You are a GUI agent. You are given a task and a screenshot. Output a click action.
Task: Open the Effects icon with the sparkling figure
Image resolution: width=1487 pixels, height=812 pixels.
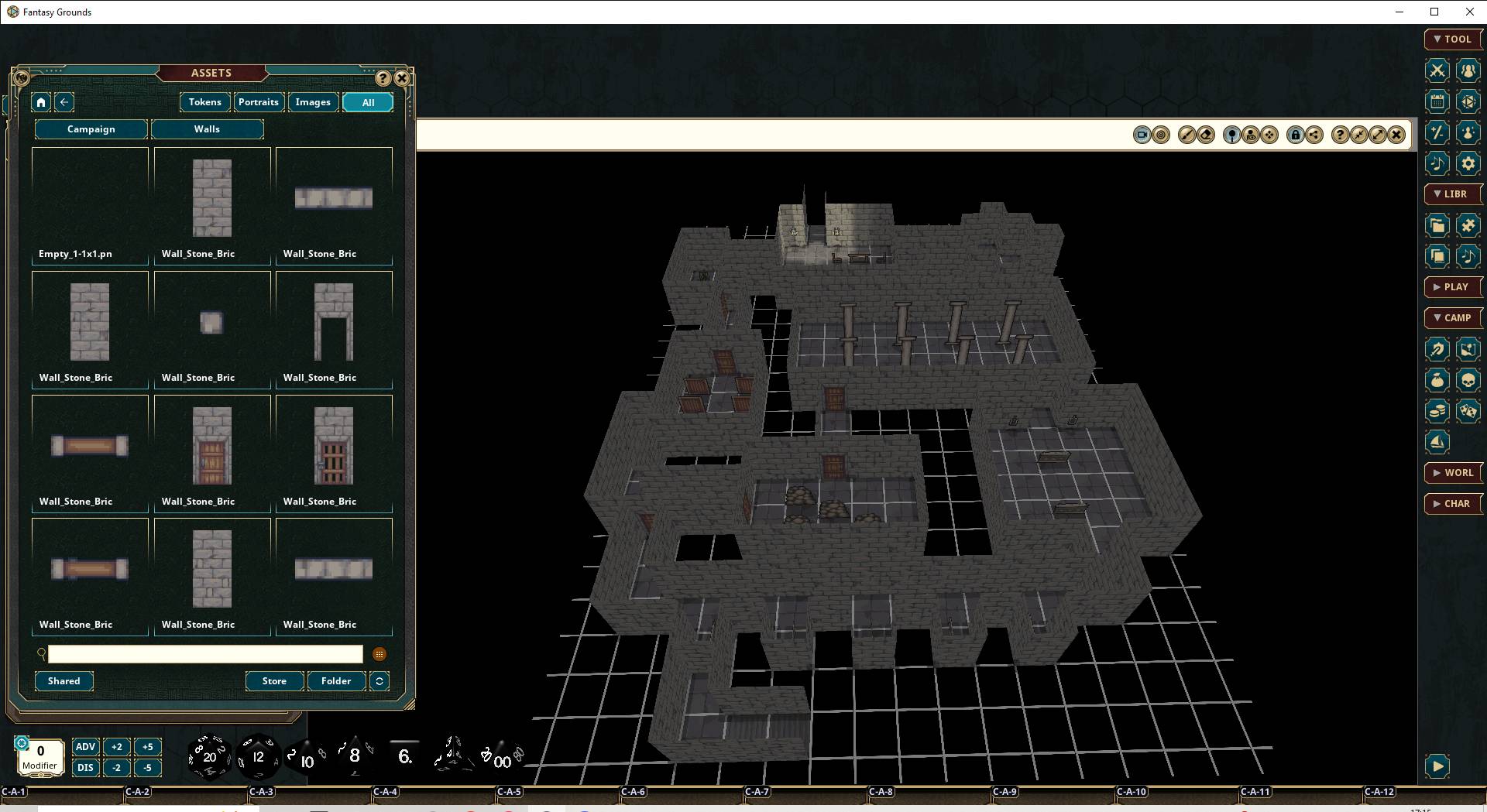point(1468,132)
